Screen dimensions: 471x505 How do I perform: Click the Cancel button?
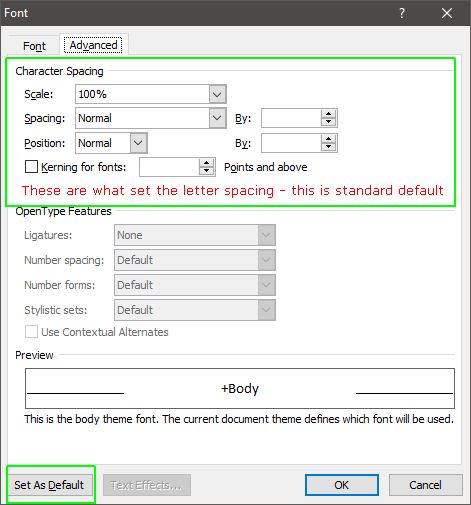point(426,485)
